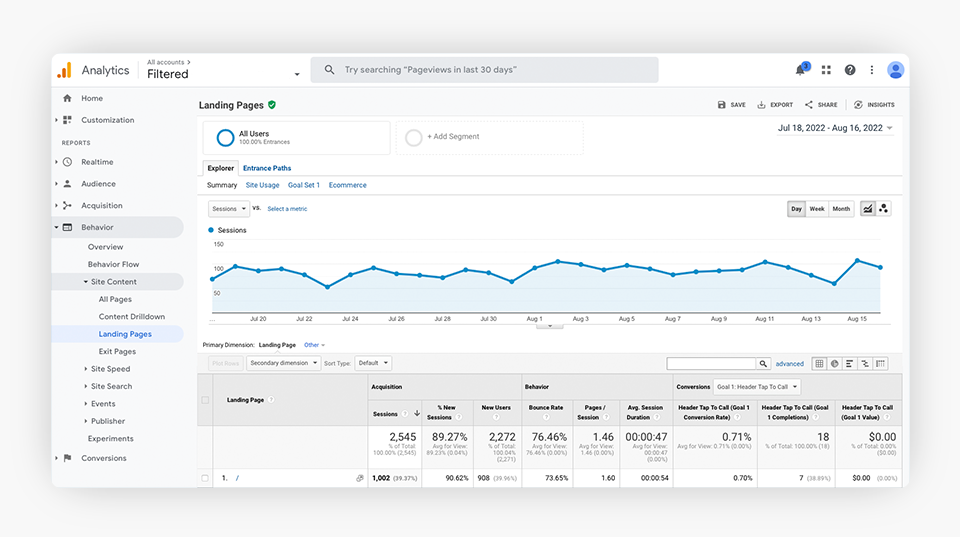Open the notifications bell icon
The width and height of the screenshot is (960, 537).
point(800,70)
